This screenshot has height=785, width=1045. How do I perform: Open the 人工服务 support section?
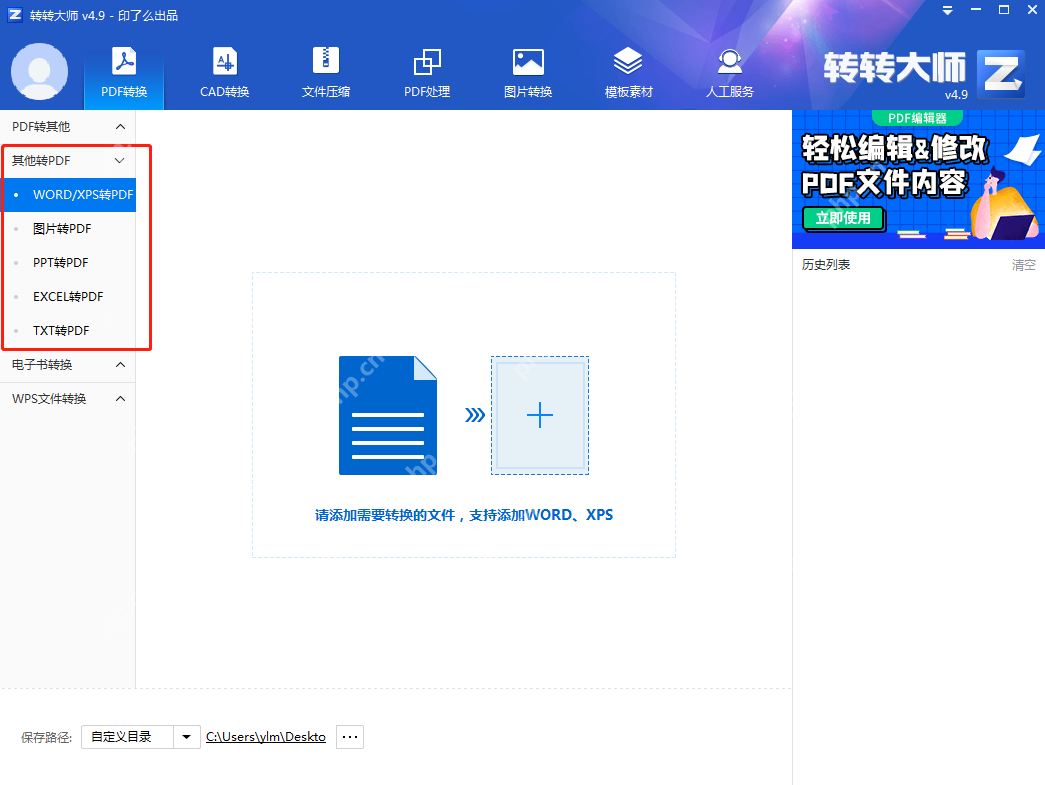pyautogui.click(x=730, y=73)
